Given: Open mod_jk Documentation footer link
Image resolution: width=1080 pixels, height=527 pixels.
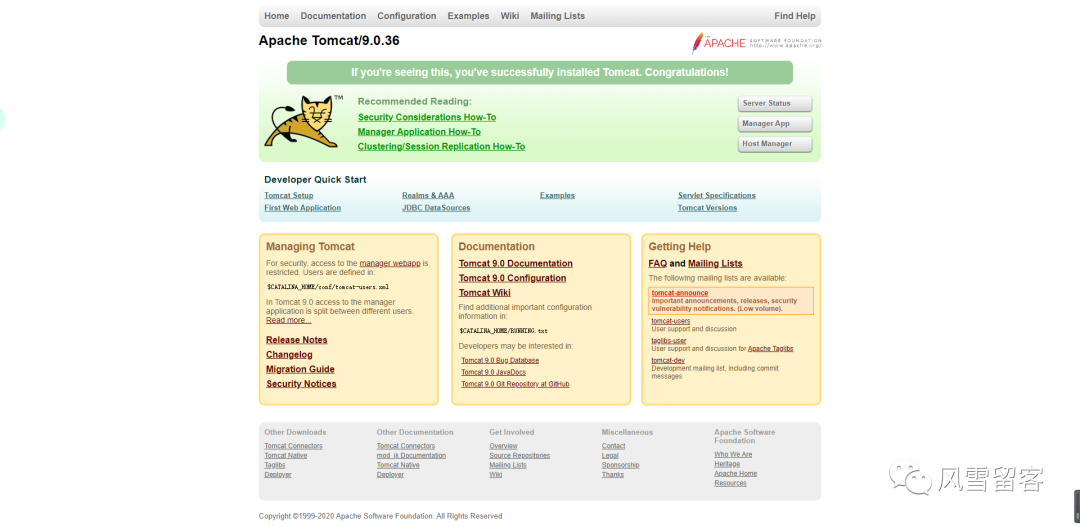Looking at the screenshot, I should (x=411, y=456).
